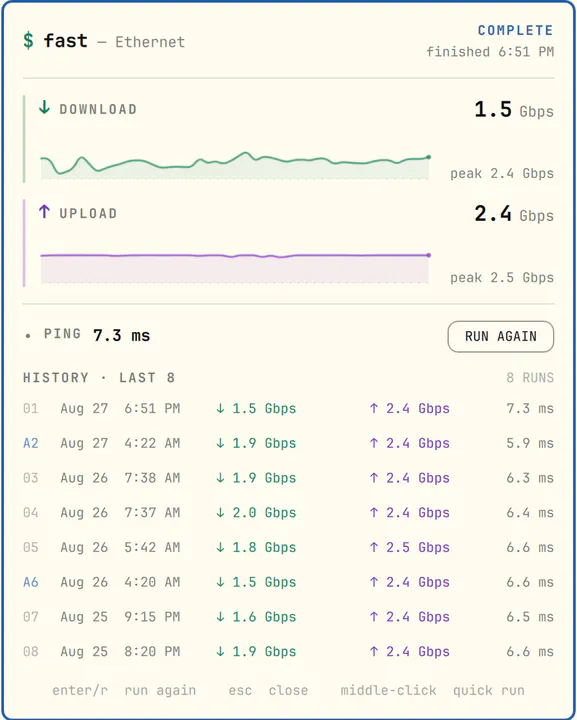Click the 6.3 ms ping in row 03

pos(530,478)
